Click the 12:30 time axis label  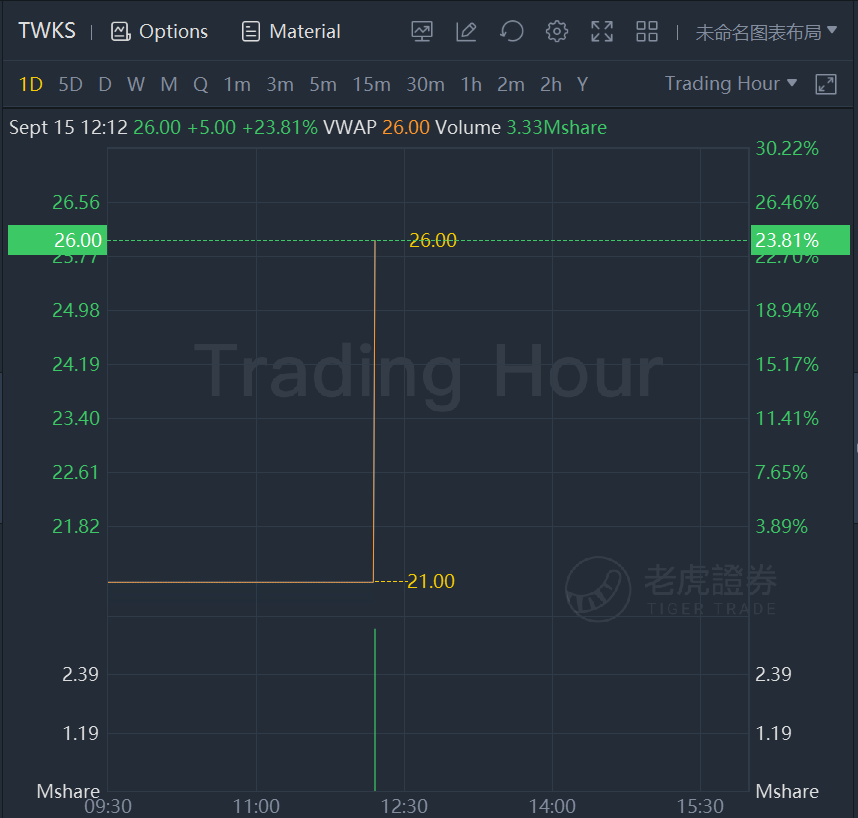404,807
